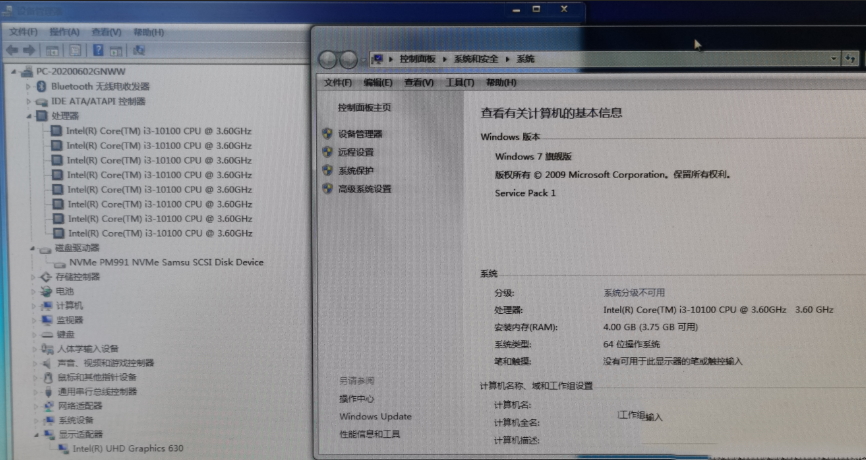Open 文件(F) menu in System window

point(337,82)
